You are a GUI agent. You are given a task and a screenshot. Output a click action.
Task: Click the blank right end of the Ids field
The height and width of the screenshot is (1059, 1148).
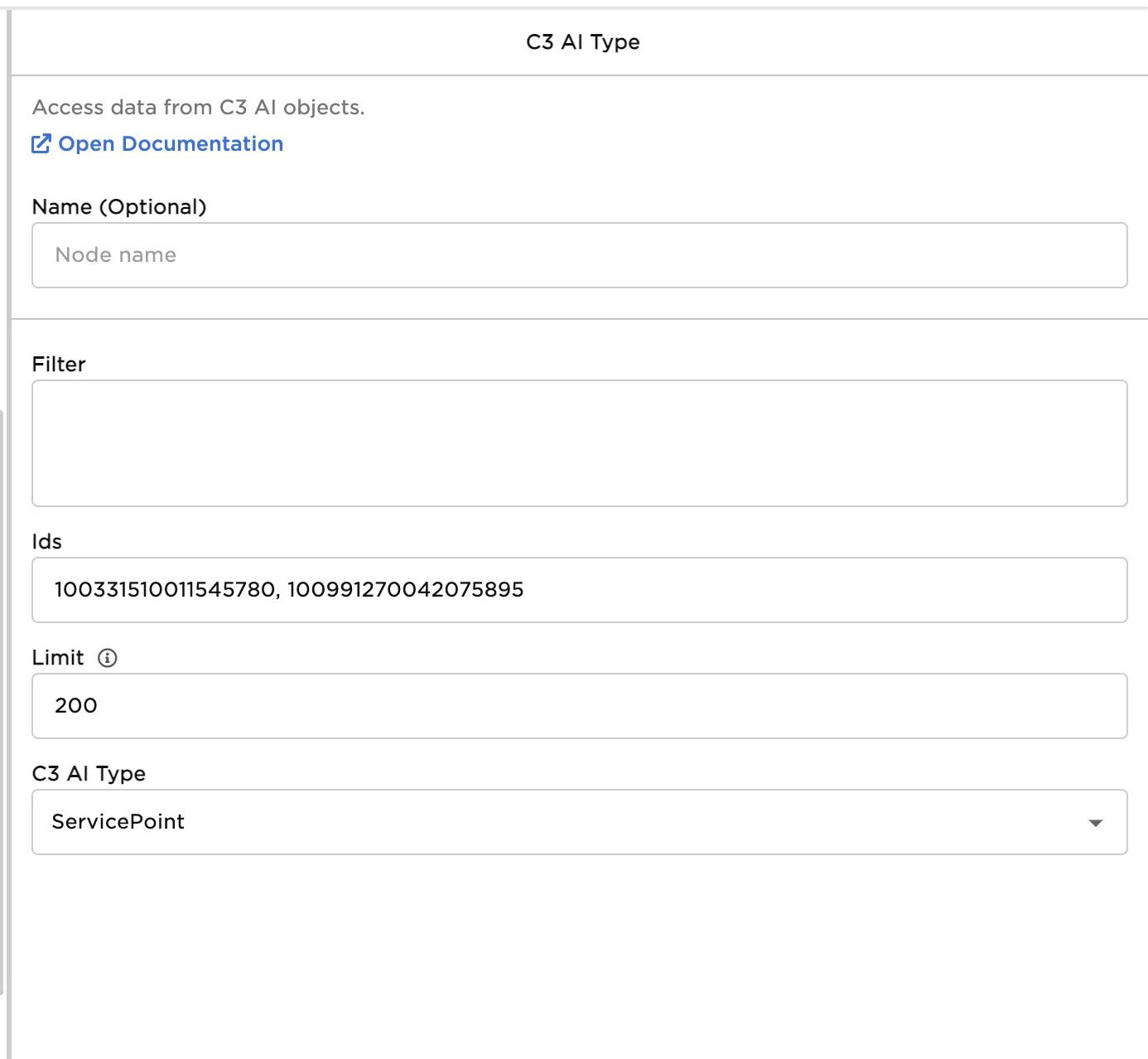911,590
